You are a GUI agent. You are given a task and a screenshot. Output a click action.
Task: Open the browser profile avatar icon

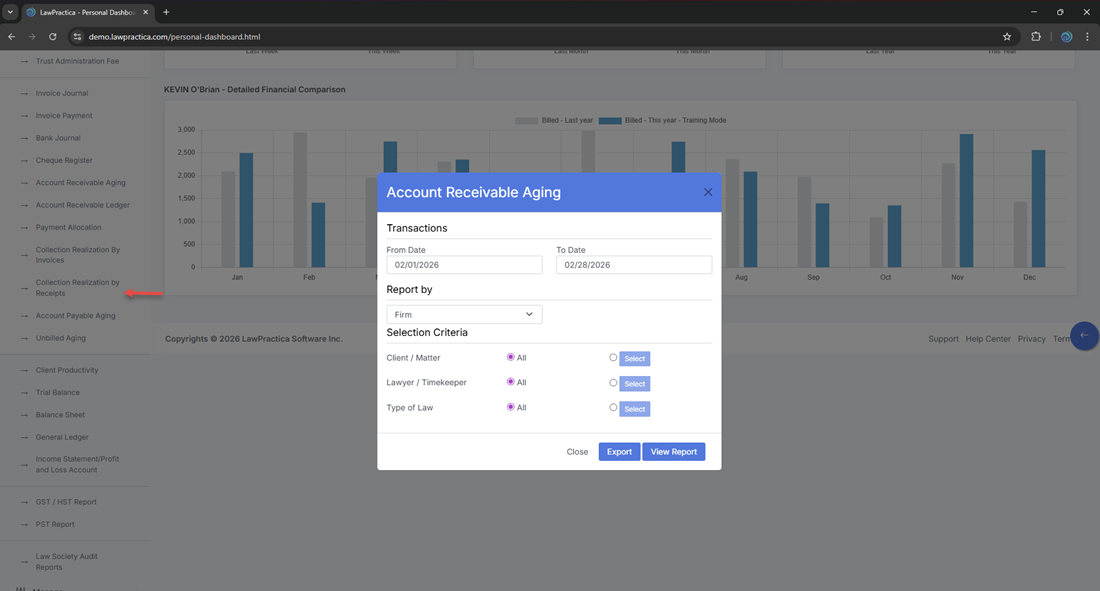(1066, 37)
